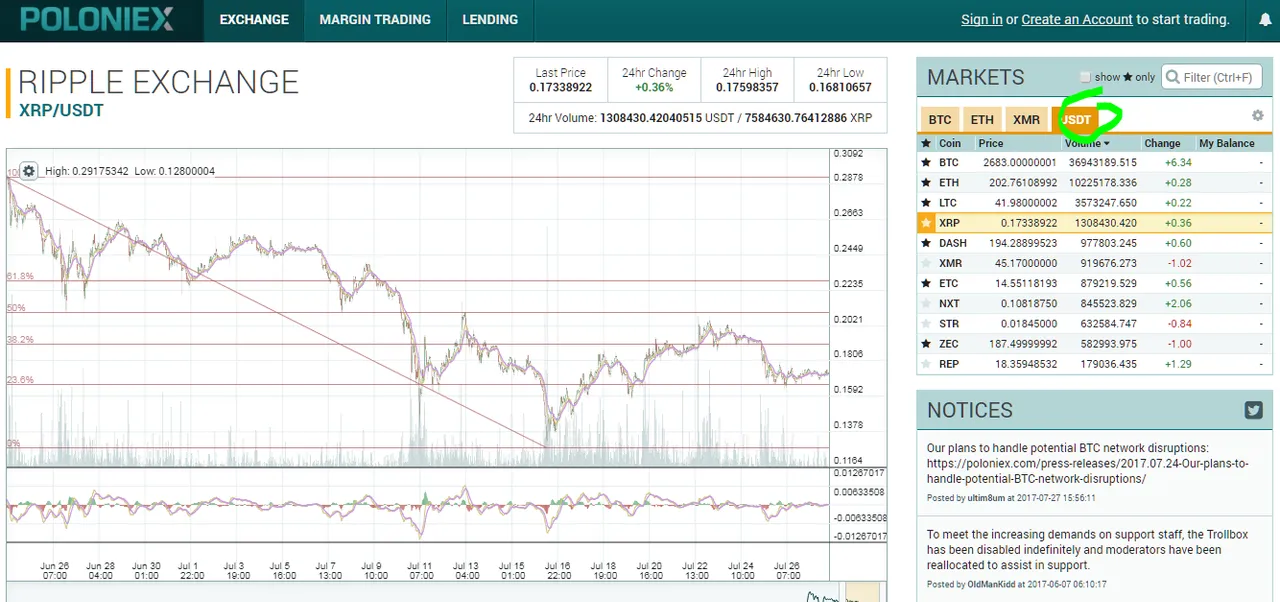Open the chart settings gear icon
Viewport: 1280px width, 602px height.
pos(29,171)
